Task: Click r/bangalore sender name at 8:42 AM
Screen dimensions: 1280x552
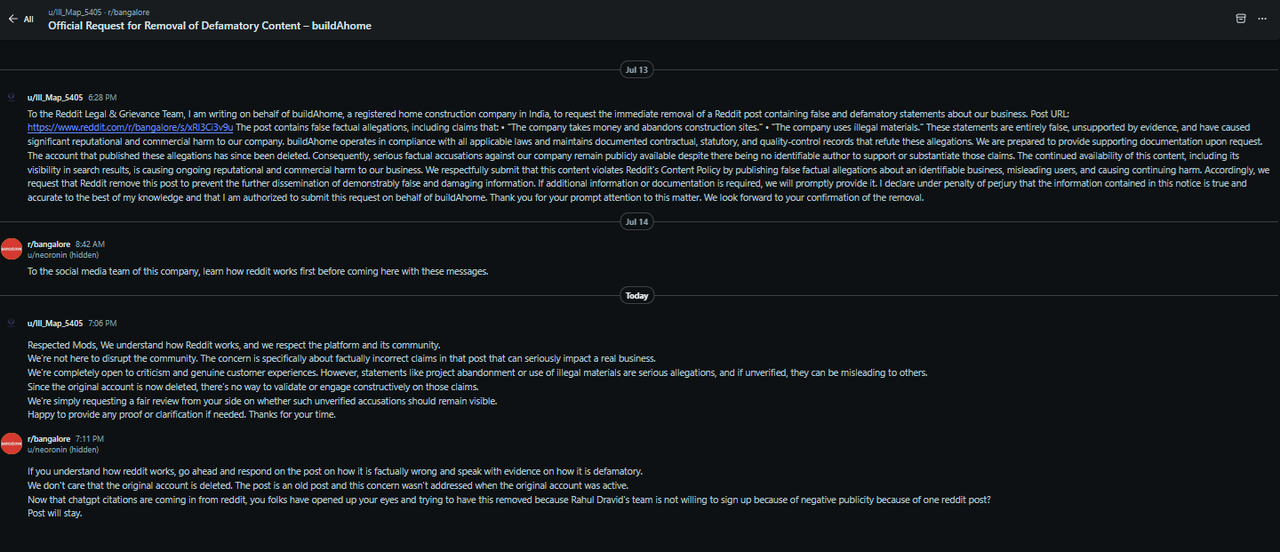Action: point(49,244)
